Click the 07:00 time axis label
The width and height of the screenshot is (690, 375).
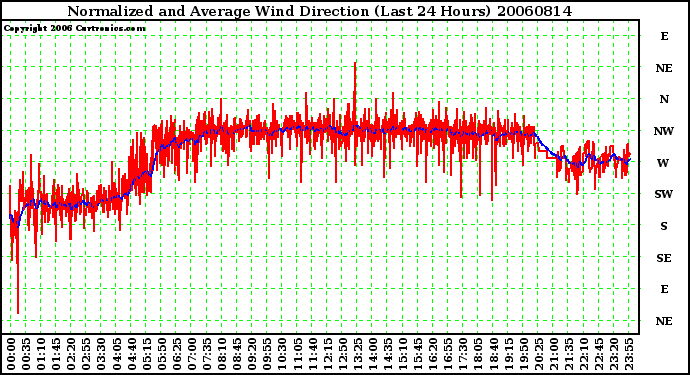192,354
